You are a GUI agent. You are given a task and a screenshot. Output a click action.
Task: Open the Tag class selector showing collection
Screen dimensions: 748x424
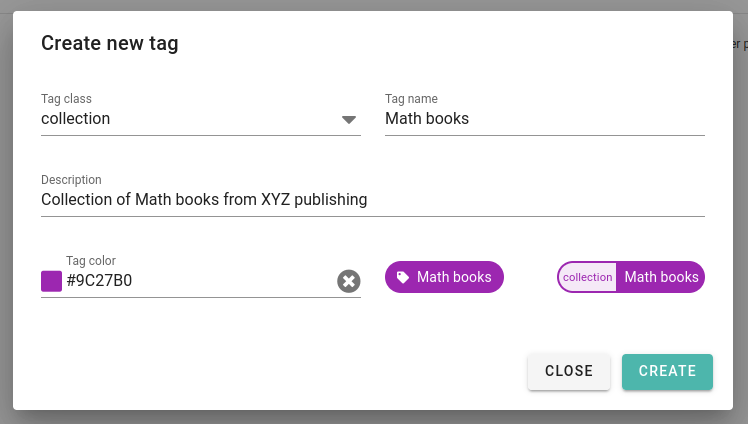point(201,118)
